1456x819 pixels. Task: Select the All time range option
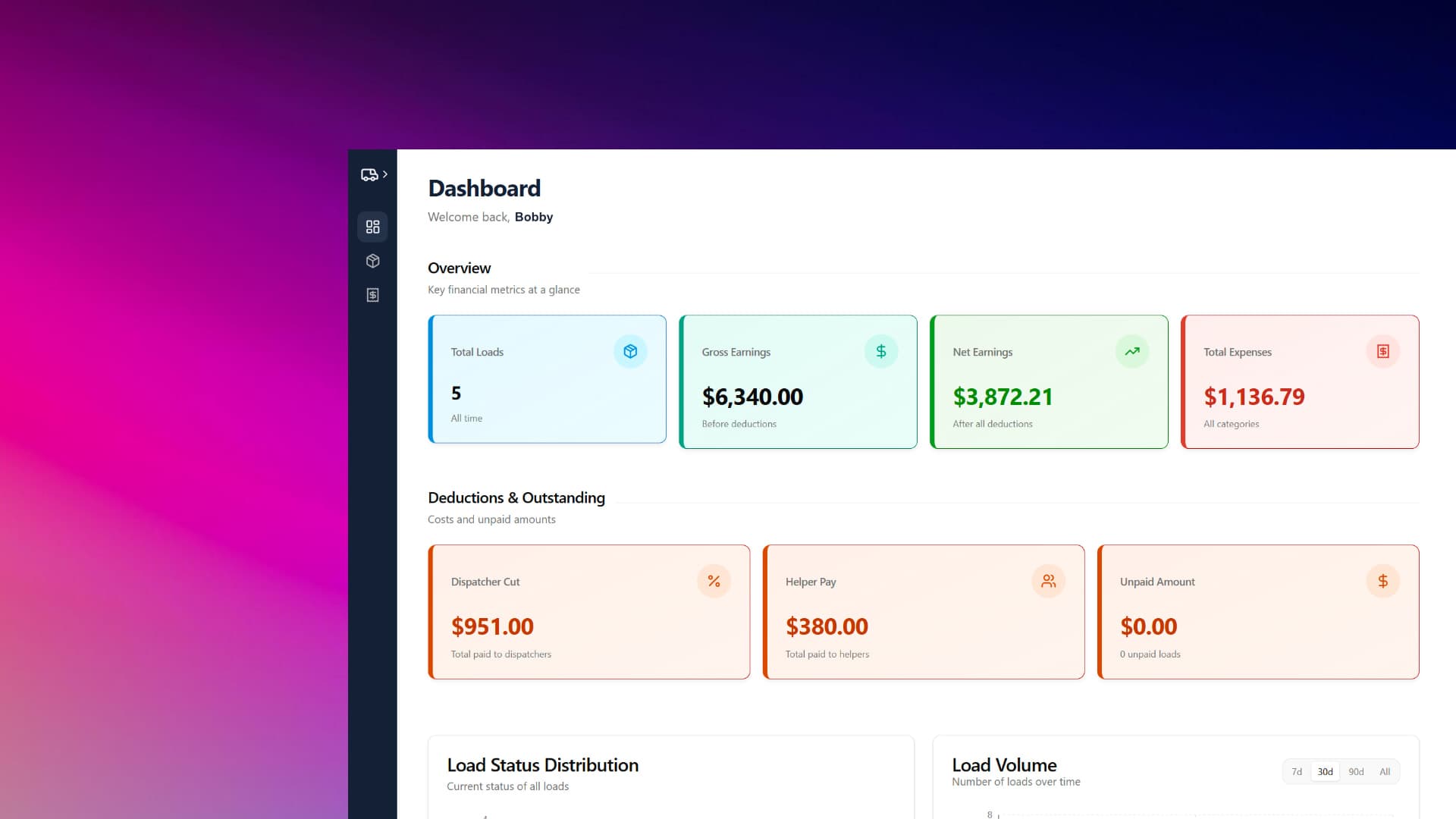click(x=1385, y=771)
